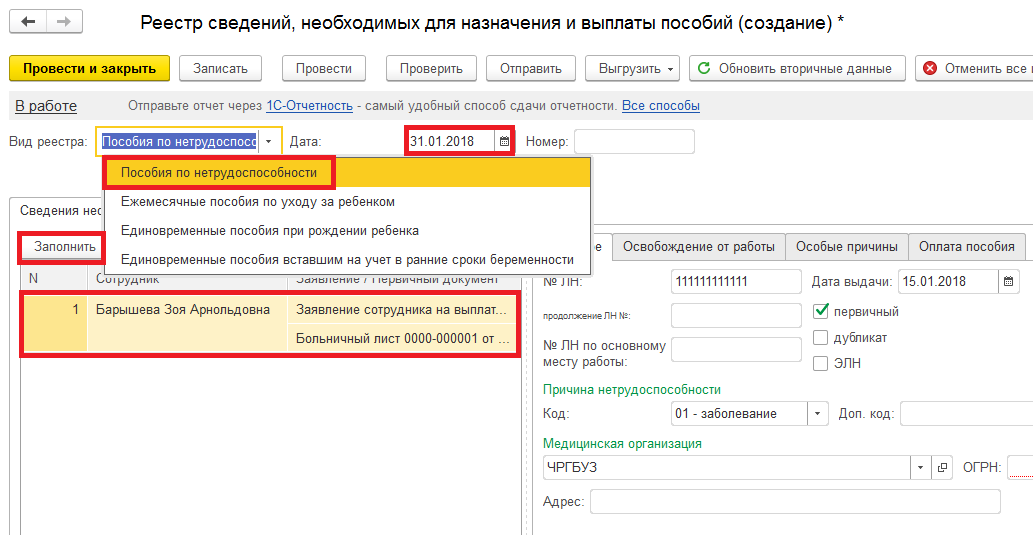The width and height of the screenshot is (1033, 535).
Task: Open the date calendar picker icon
Action: 504,141
